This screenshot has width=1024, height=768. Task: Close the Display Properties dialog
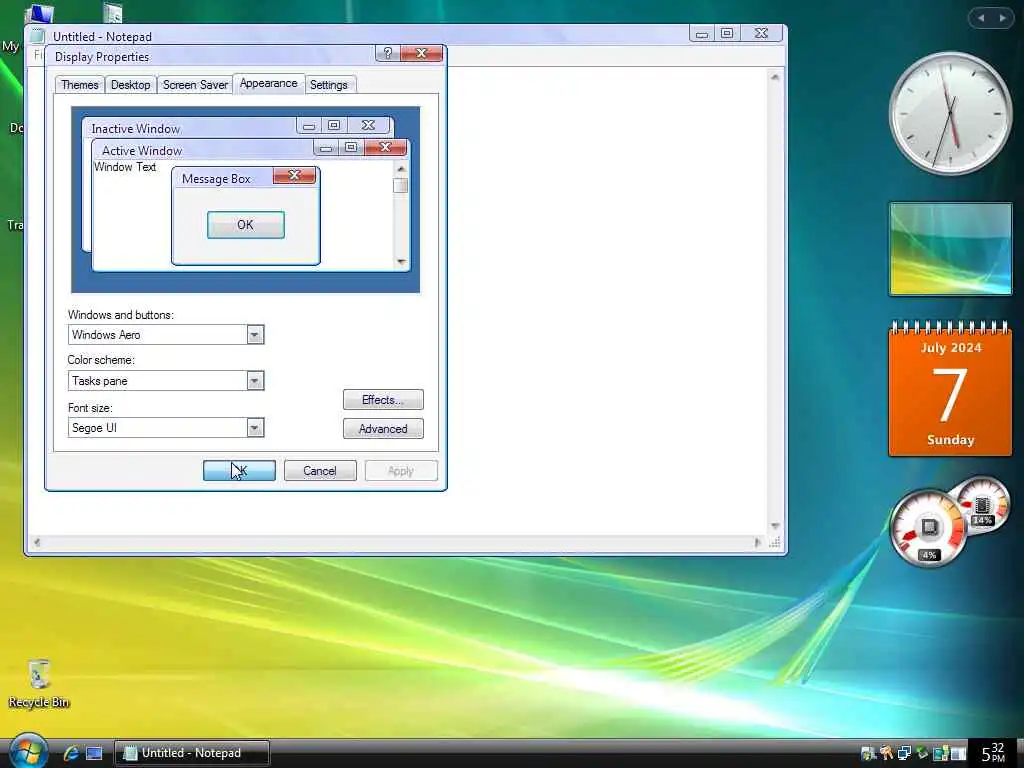[x=421, y=54]
